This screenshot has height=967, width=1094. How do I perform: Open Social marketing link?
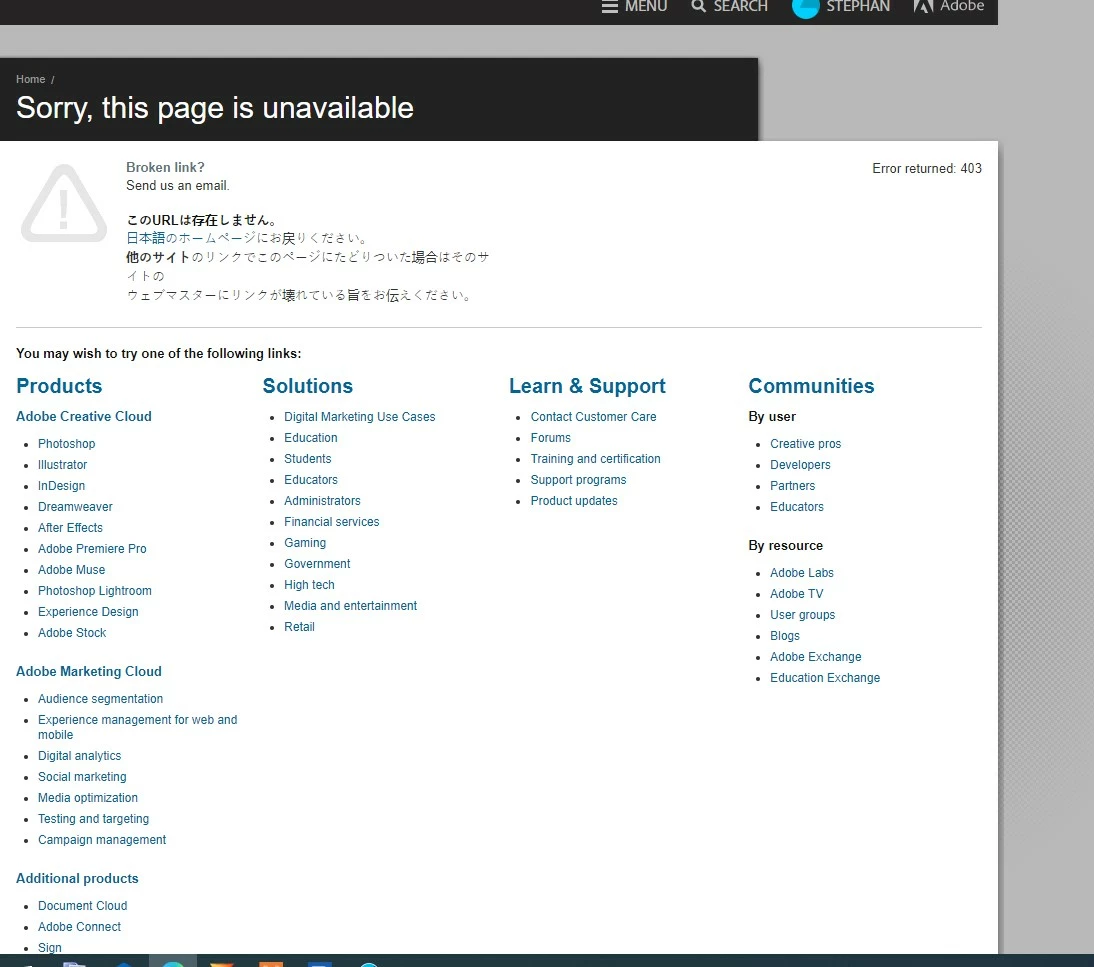[82, 777]
